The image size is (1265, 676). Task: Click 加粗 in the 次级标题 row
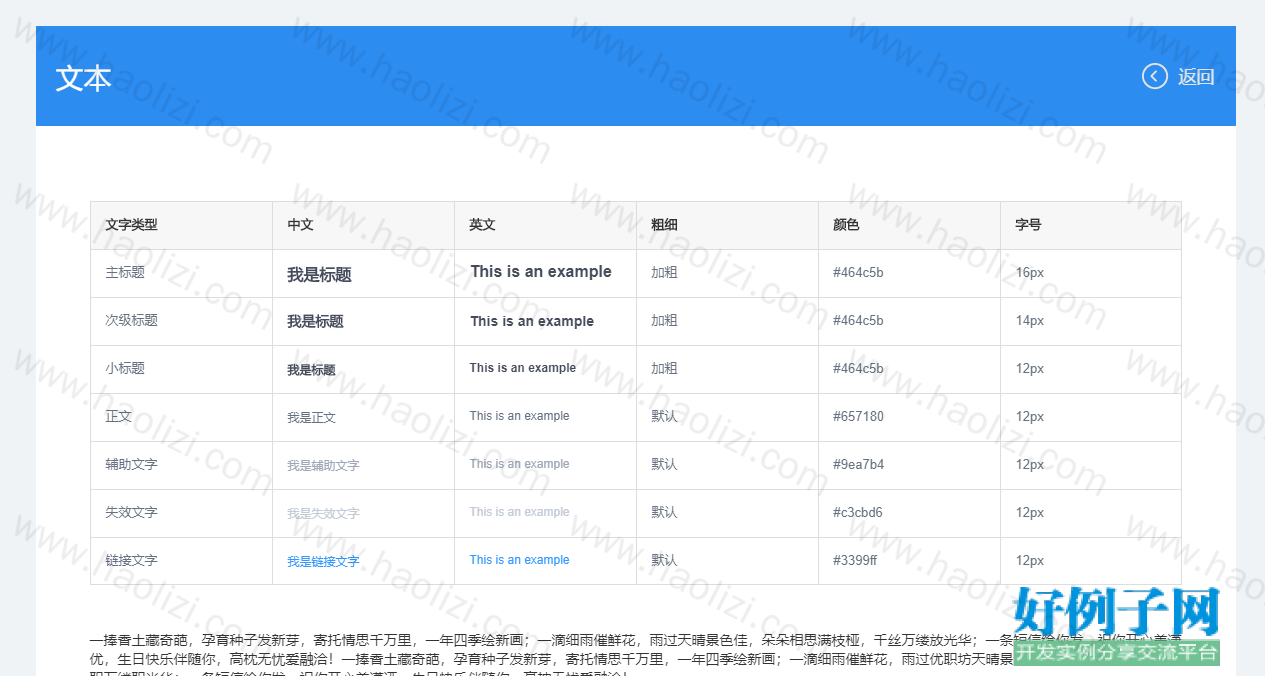pyautogui.click(x=664, y=320)
